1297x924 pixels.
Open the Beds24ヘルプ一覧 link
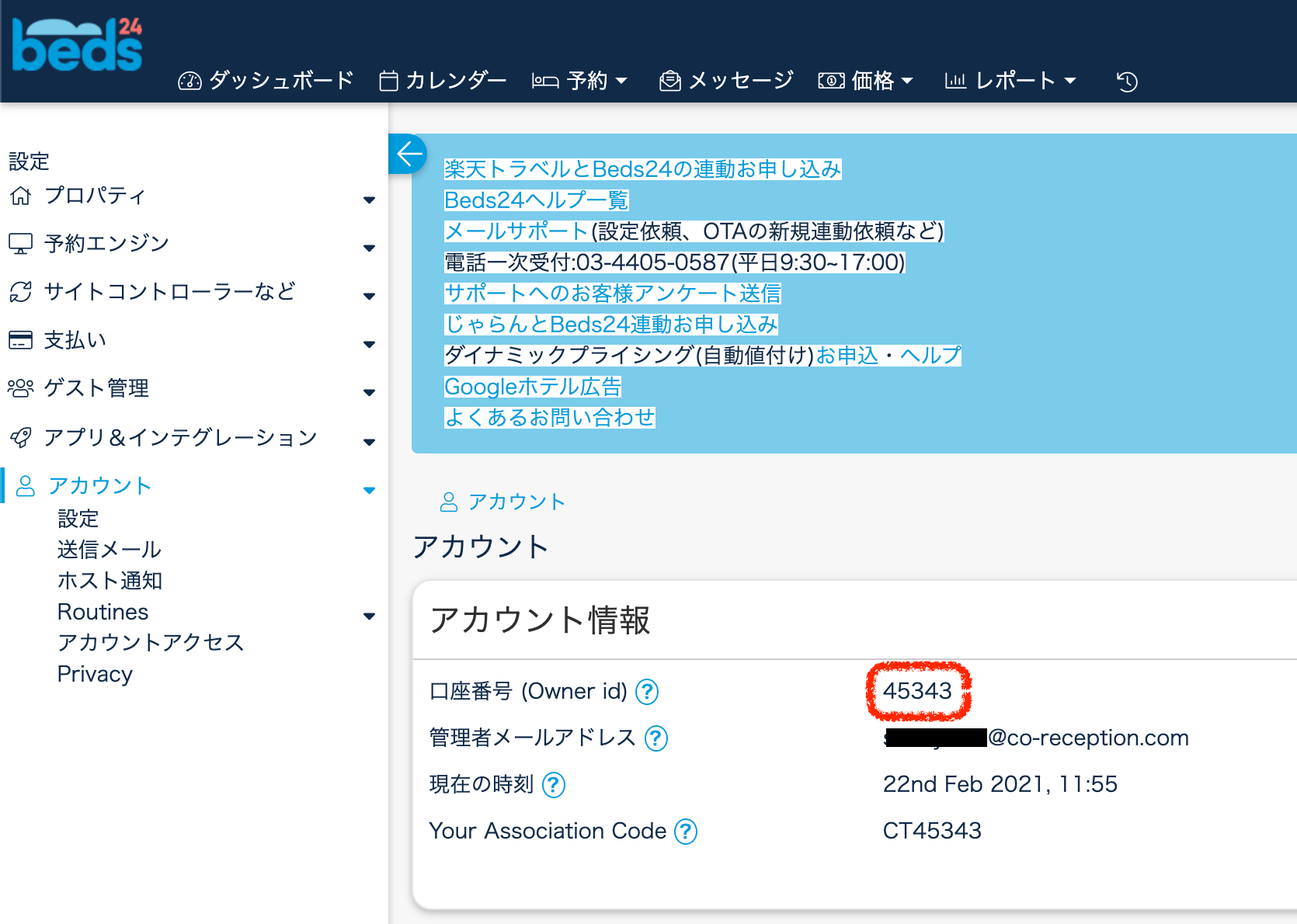(536, 200)
